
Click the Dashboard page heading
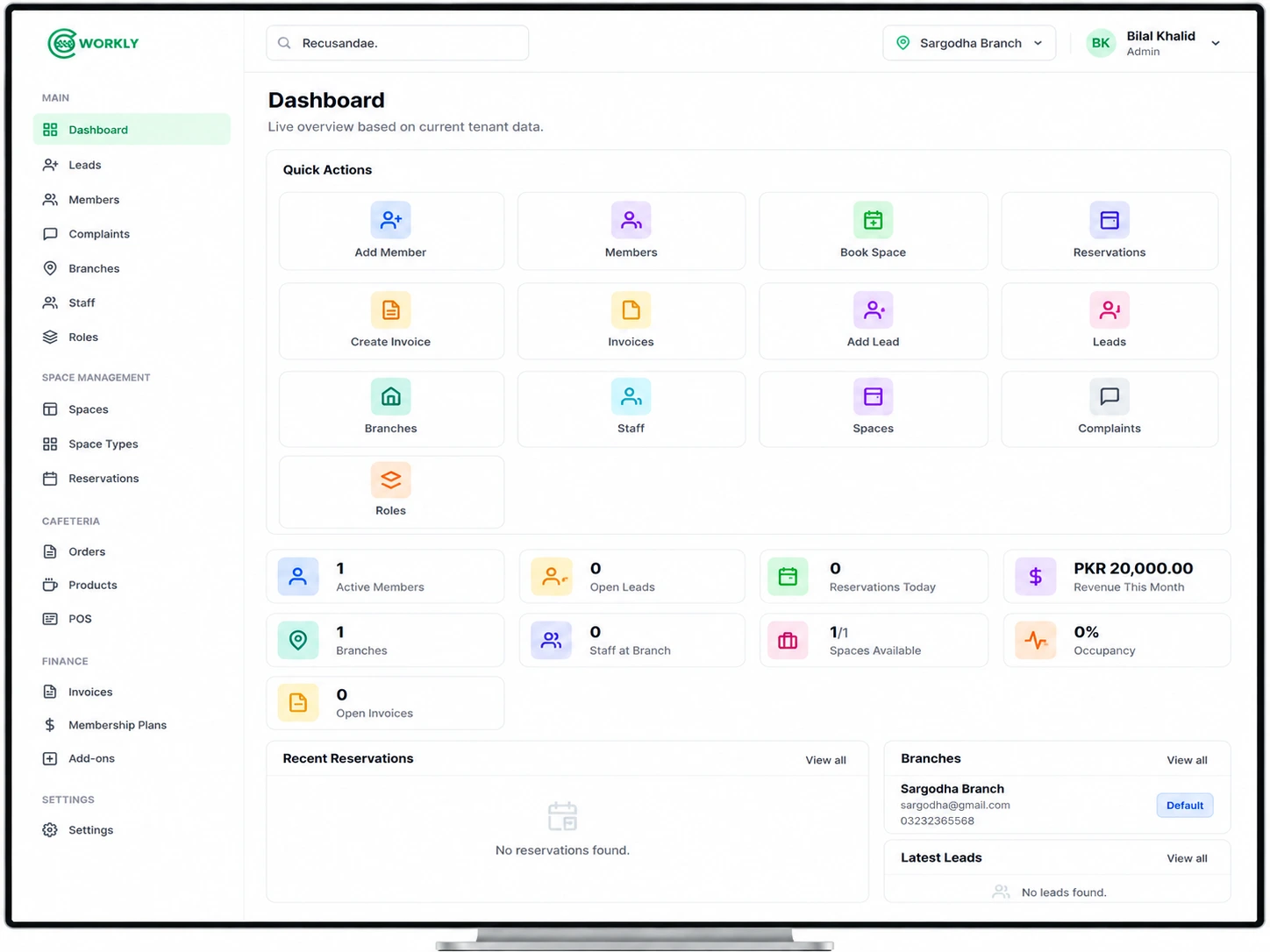[326, 100]
